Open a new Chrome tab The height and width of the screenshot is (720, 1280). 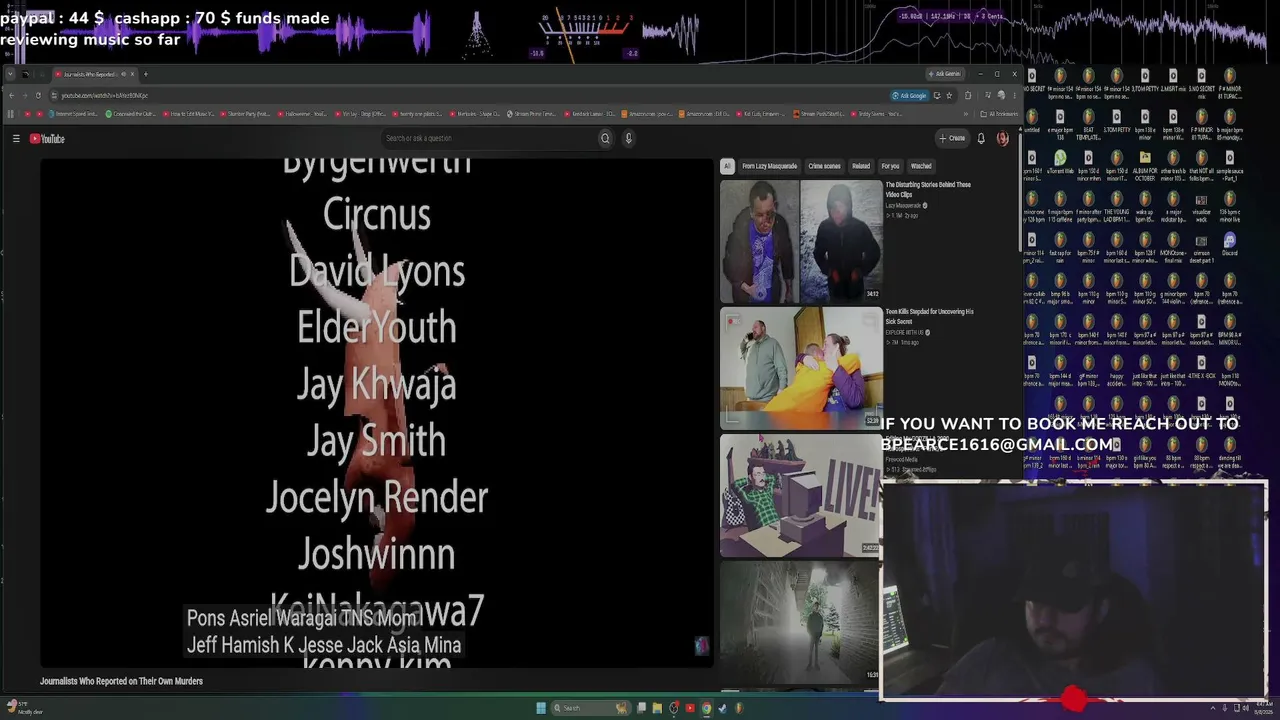point(145,74)
